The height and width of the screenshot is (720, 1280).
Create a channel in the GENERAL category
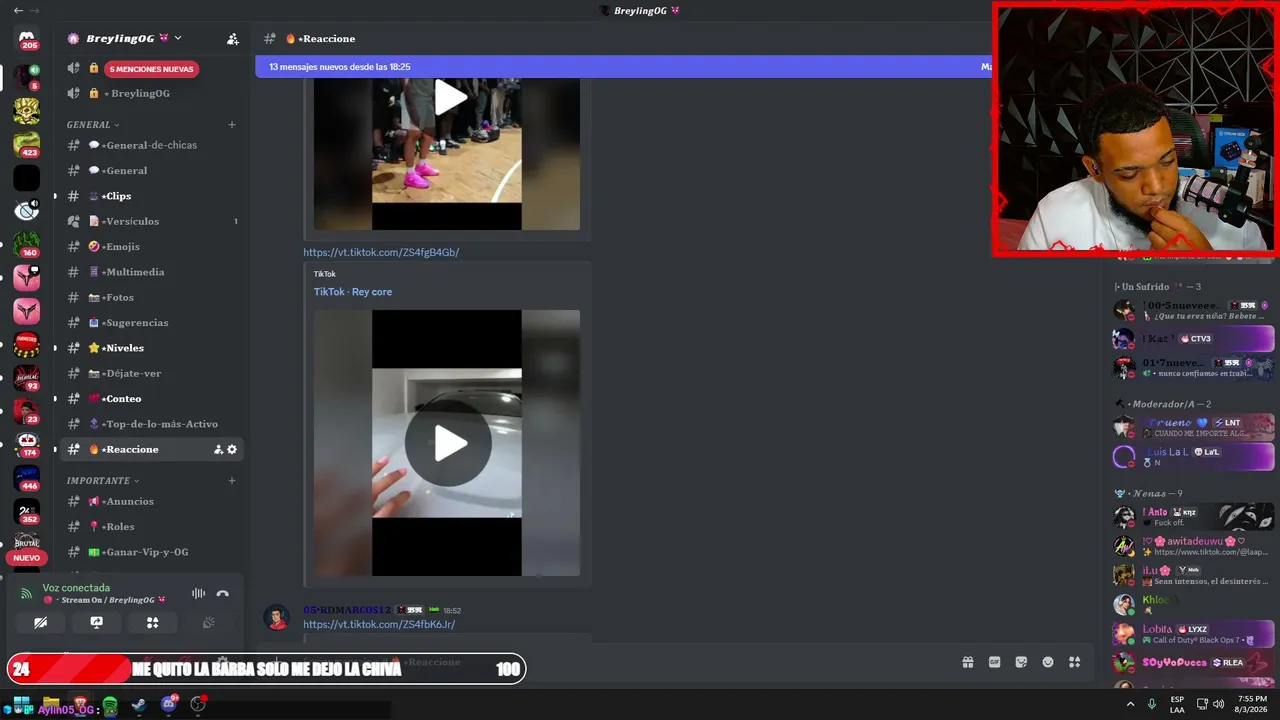pos(232,125)
